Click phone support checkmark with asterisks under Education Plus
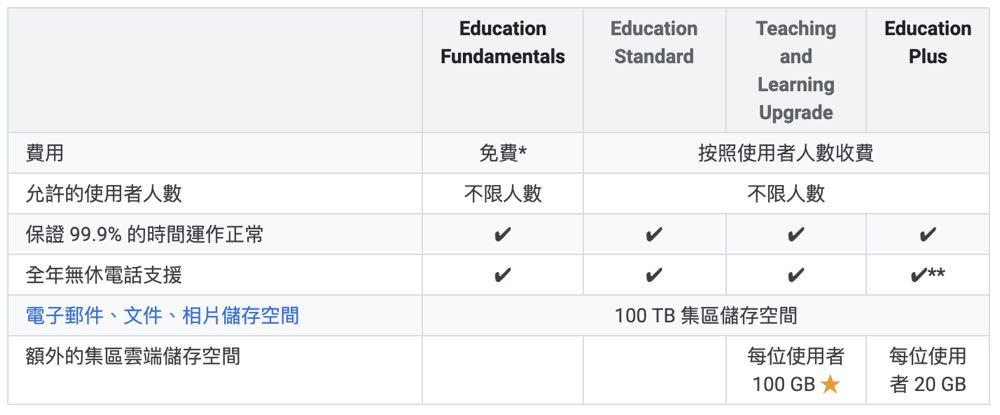Screen dimensions: 1000x415 [x=927, y=275]
